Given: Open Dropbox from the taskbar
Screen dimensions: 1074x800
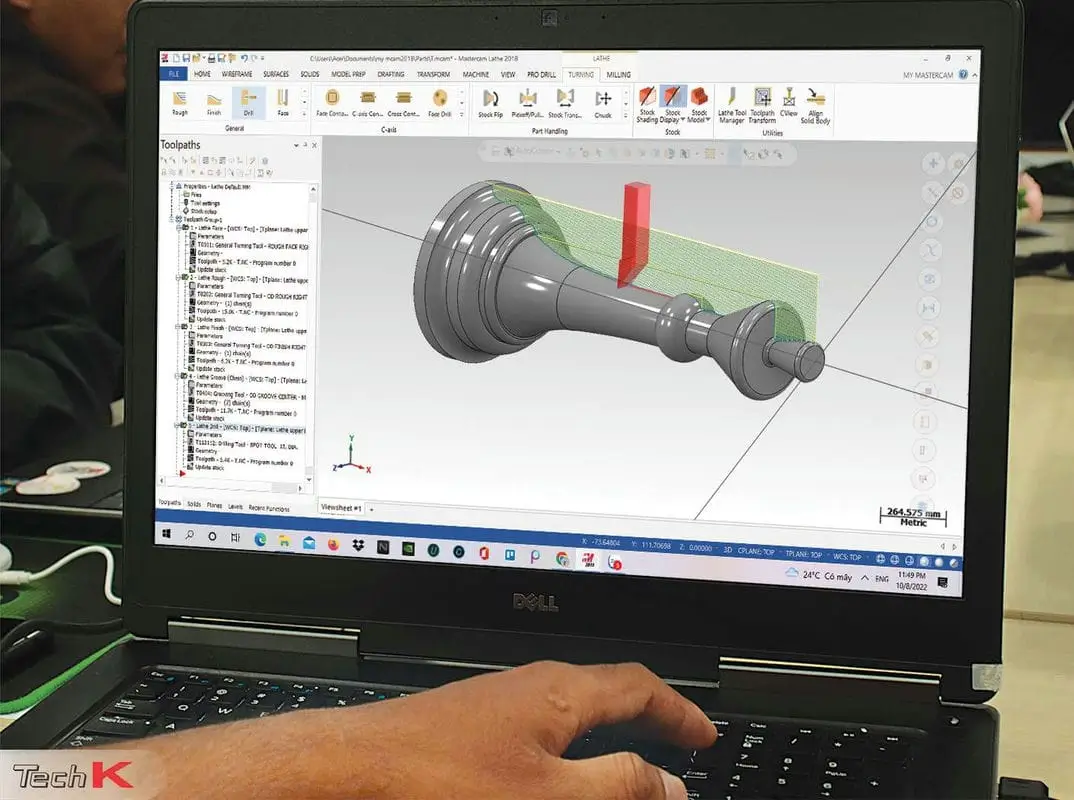Looking at the screenshot, I should [x=358, y=546].
